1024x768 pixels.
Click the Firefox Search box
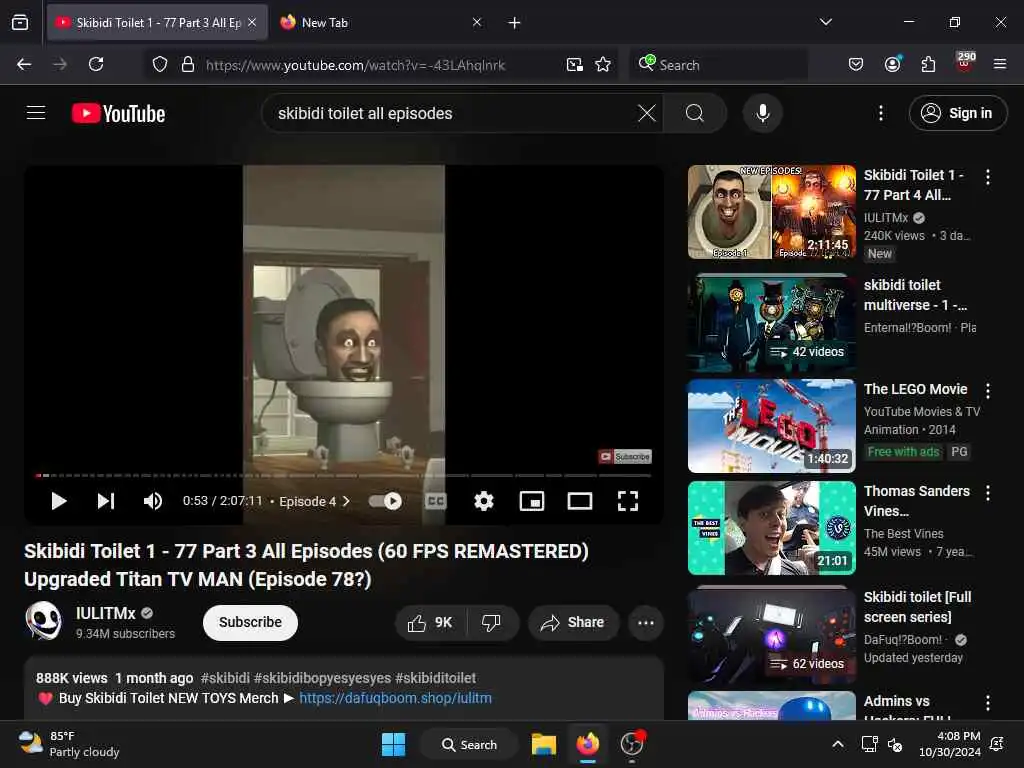[719, 65]
